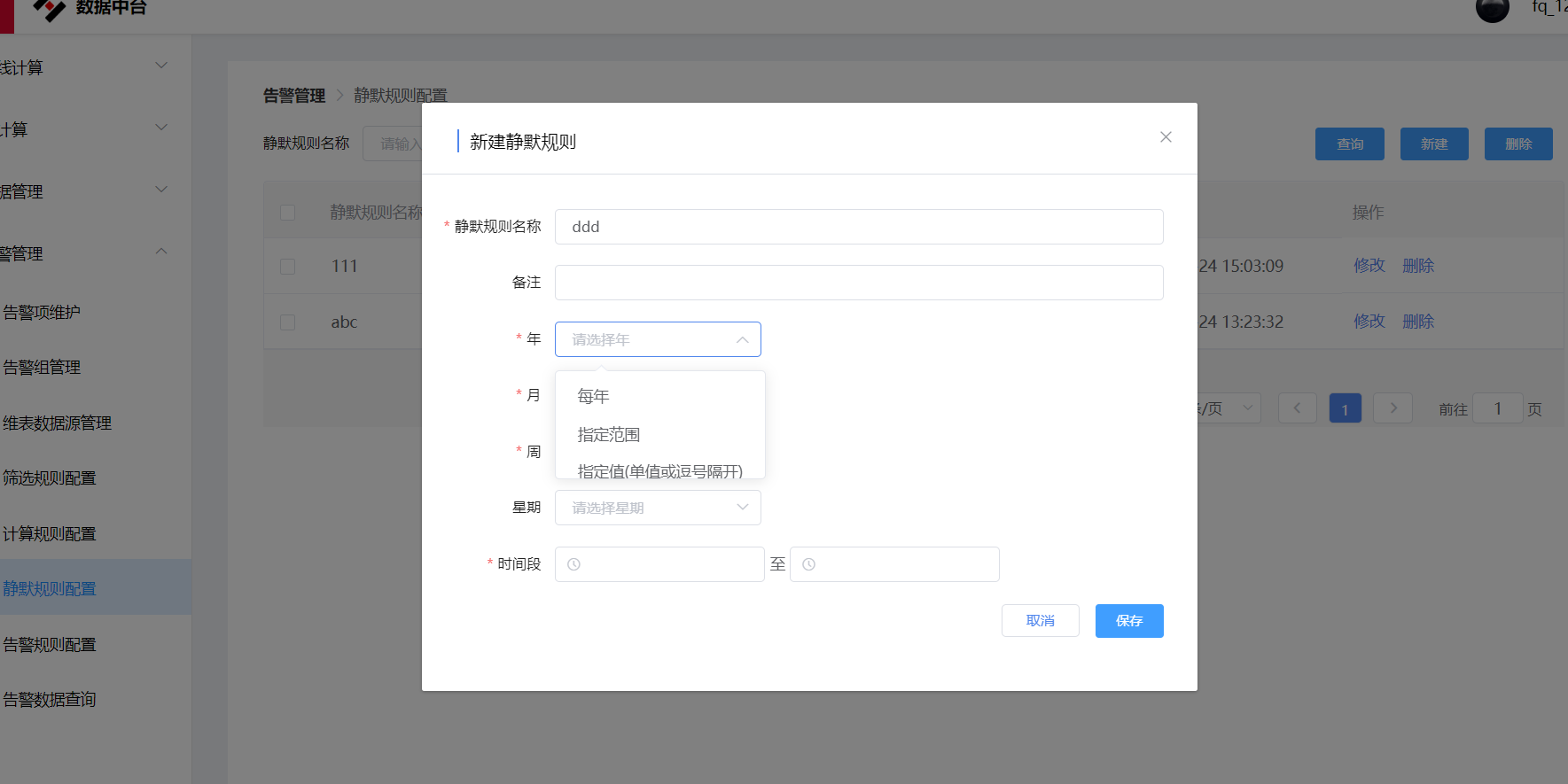The width and height of the screenshot is (1568, 784).
Task: Click the 静默规则名称 search input
Action: coord(392,144)
